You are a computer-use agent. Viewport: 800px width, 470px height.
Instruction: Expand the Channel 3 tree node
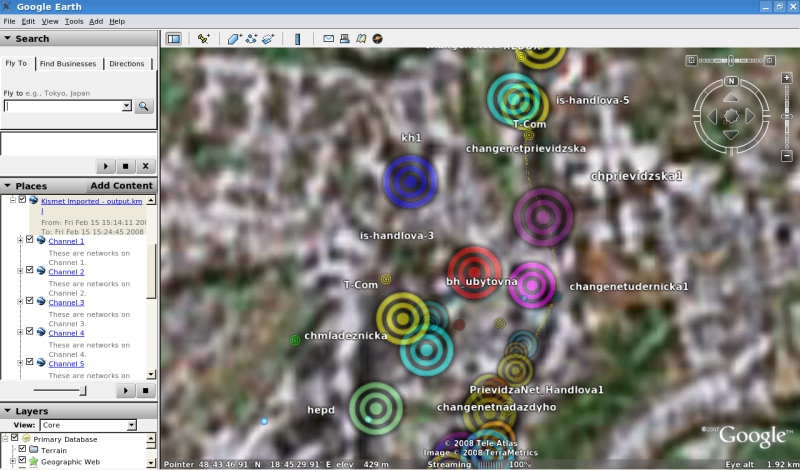pos(20,302)
